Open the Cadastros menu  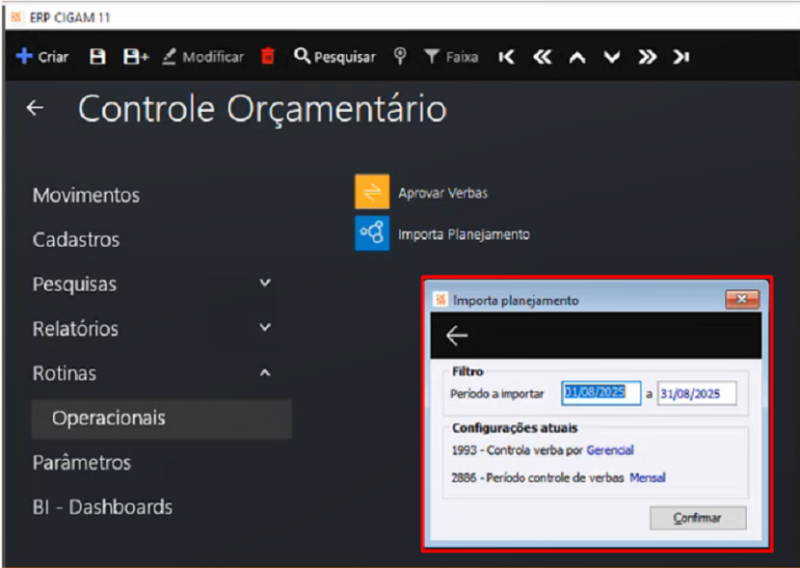coord(76,240)
